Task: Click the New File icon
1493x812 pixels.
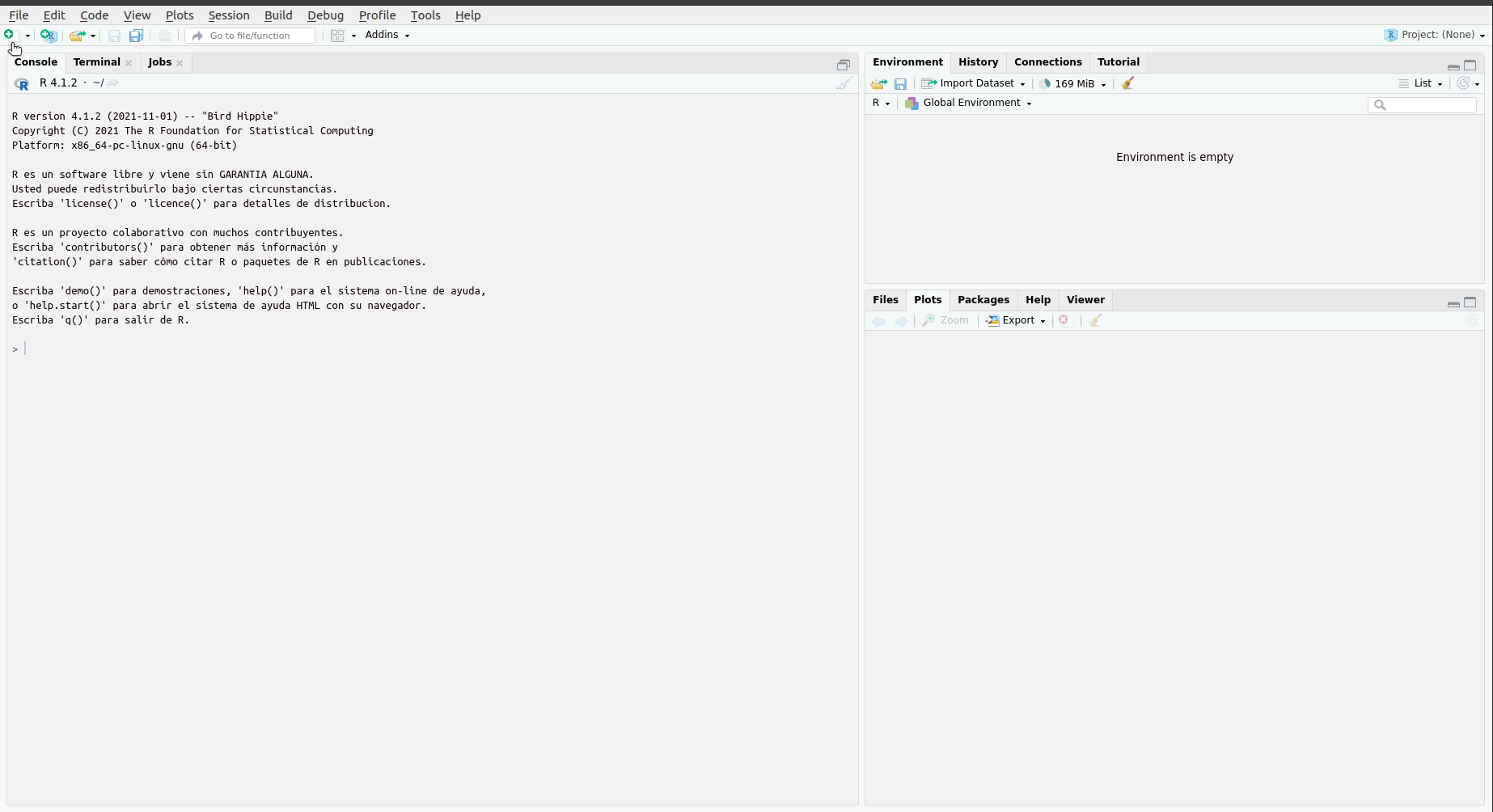Action: point(10,35)
